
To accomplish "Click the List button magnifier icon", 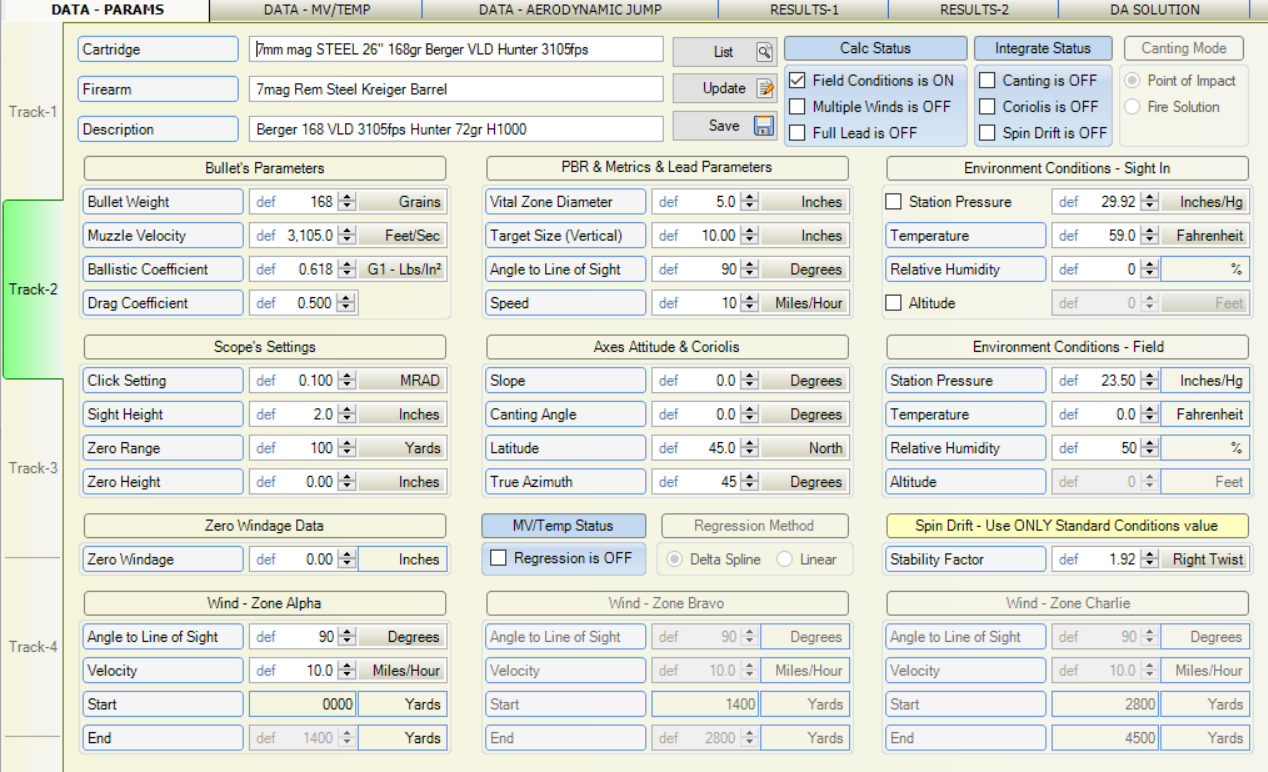I will 764,52.
